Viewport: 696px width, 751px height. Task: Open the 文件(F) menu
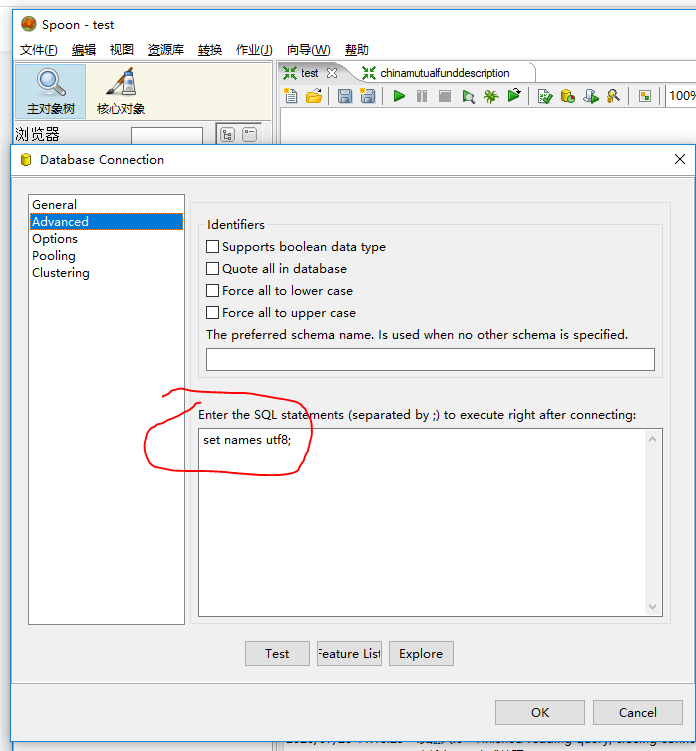point(39,50)
